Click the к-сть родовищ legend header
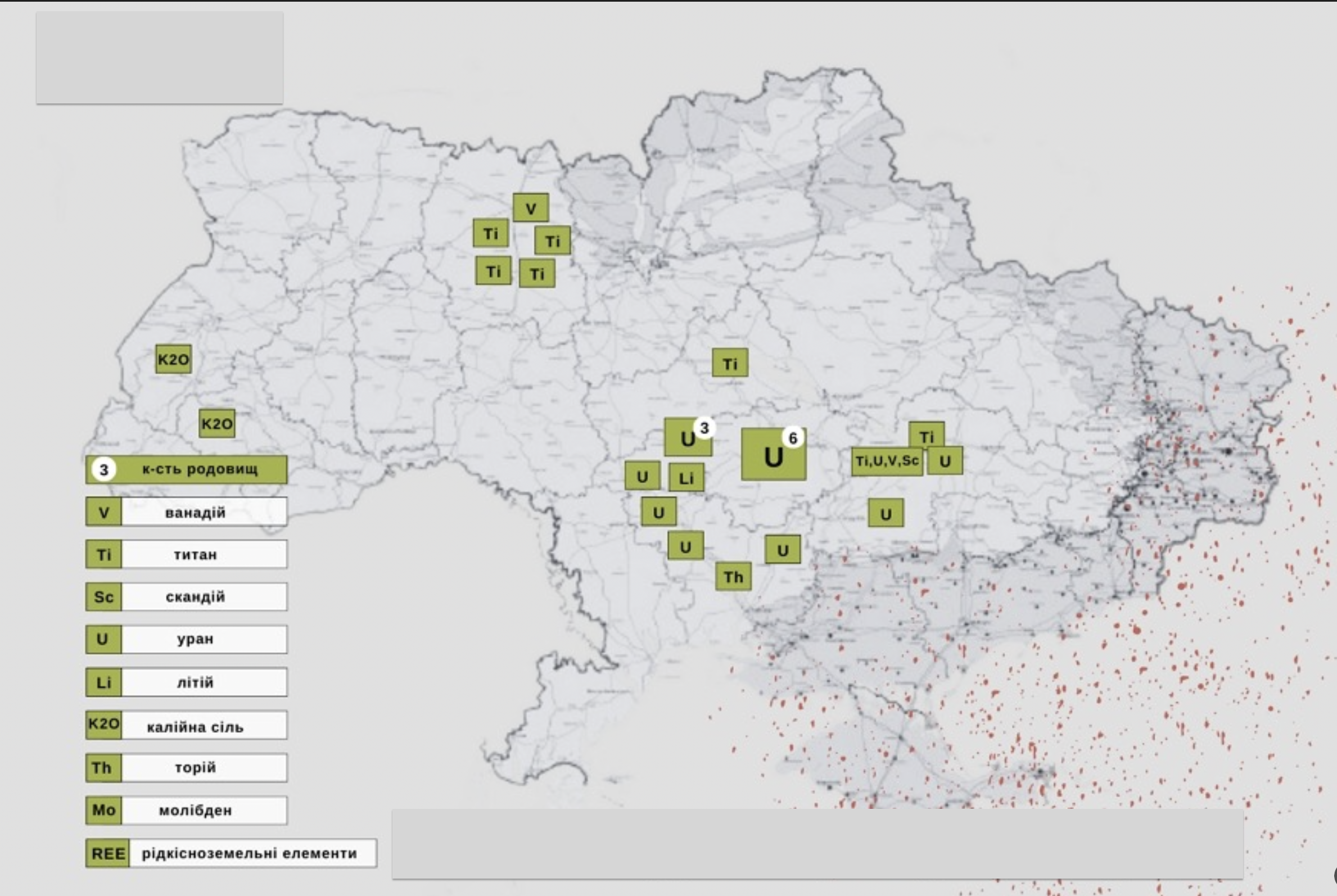1337x896 pixels. click(x=186, y=470)
